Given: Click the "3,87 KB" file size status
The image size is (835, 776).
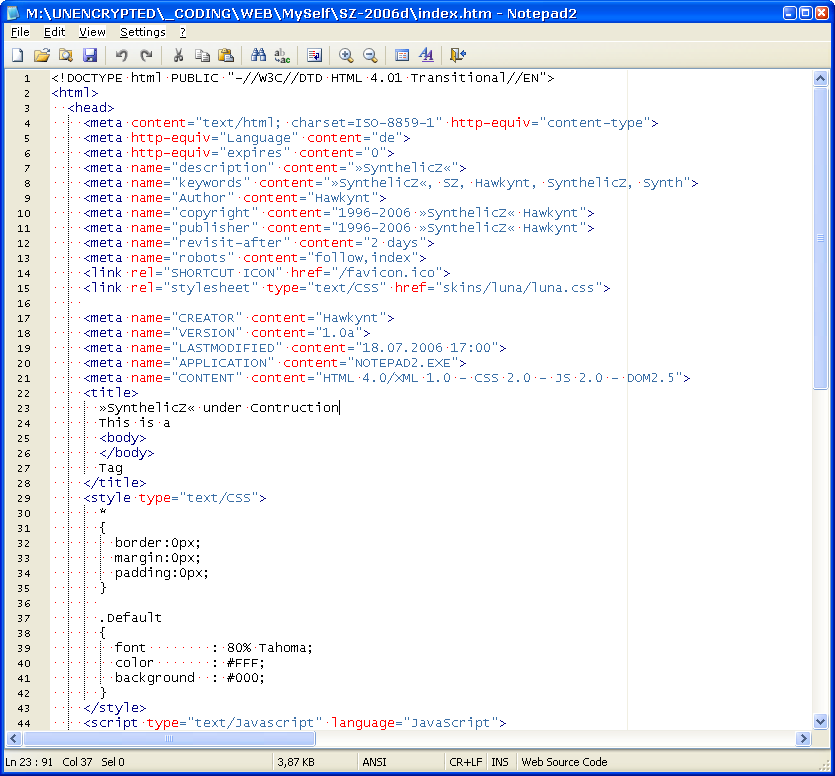Looking at the screenshot, I should click(296, 762).
